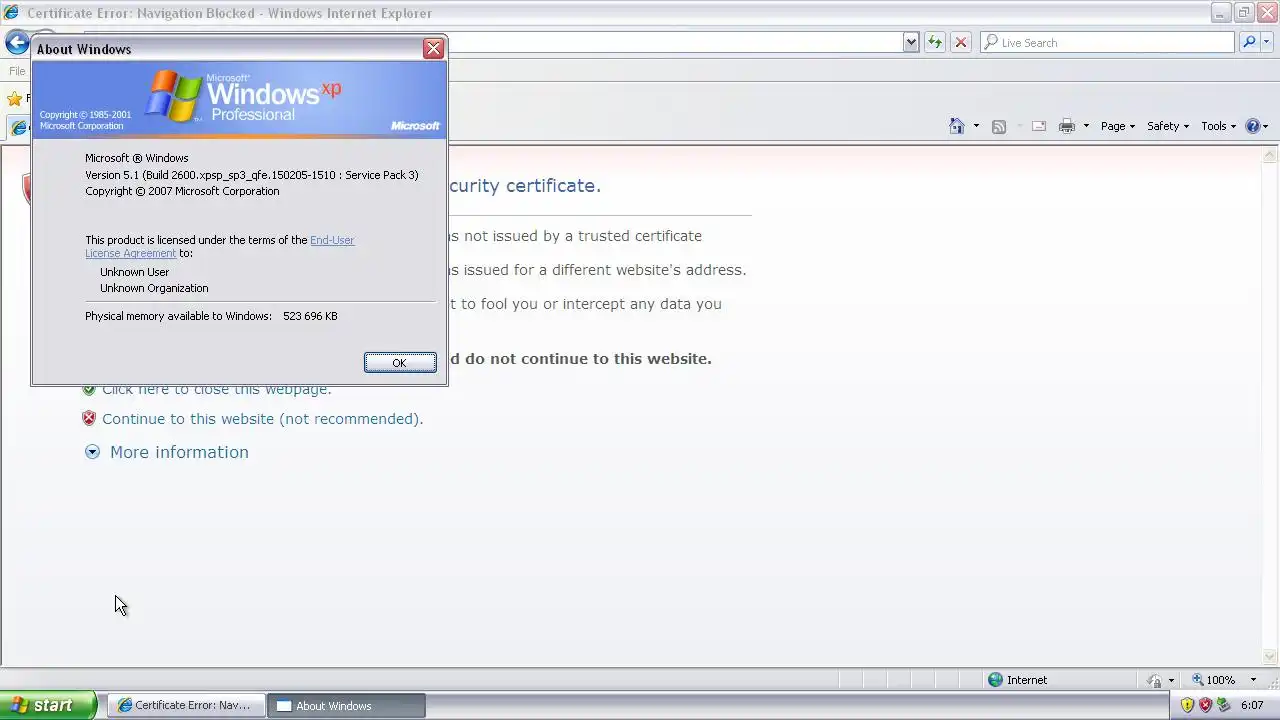Click the red shield beside Continue link

tap(89, 419)
